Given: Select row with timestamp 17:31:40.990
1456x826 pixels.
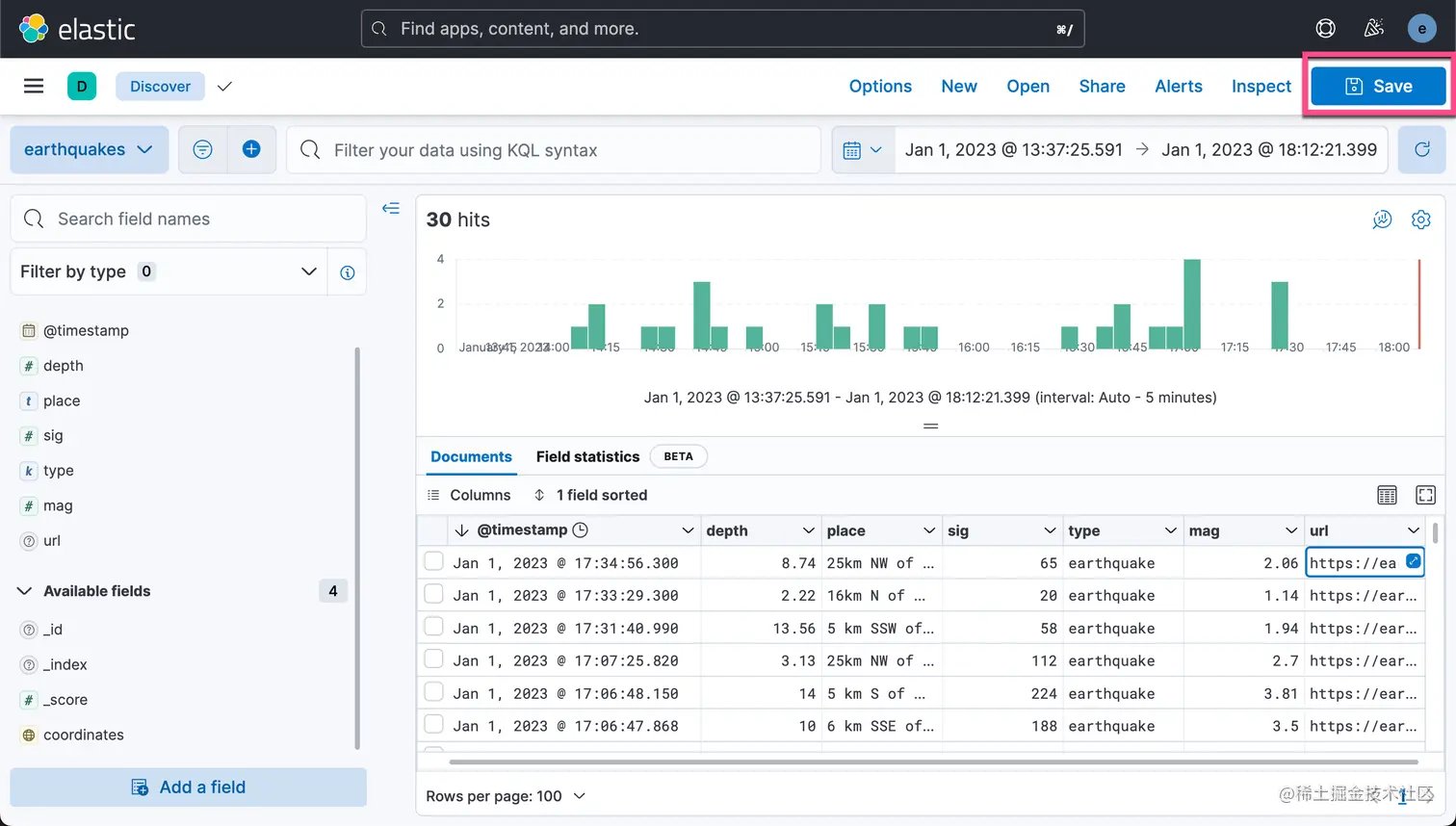Looking at the screenshot, I should pyautogui.click(x=433, y=627).
